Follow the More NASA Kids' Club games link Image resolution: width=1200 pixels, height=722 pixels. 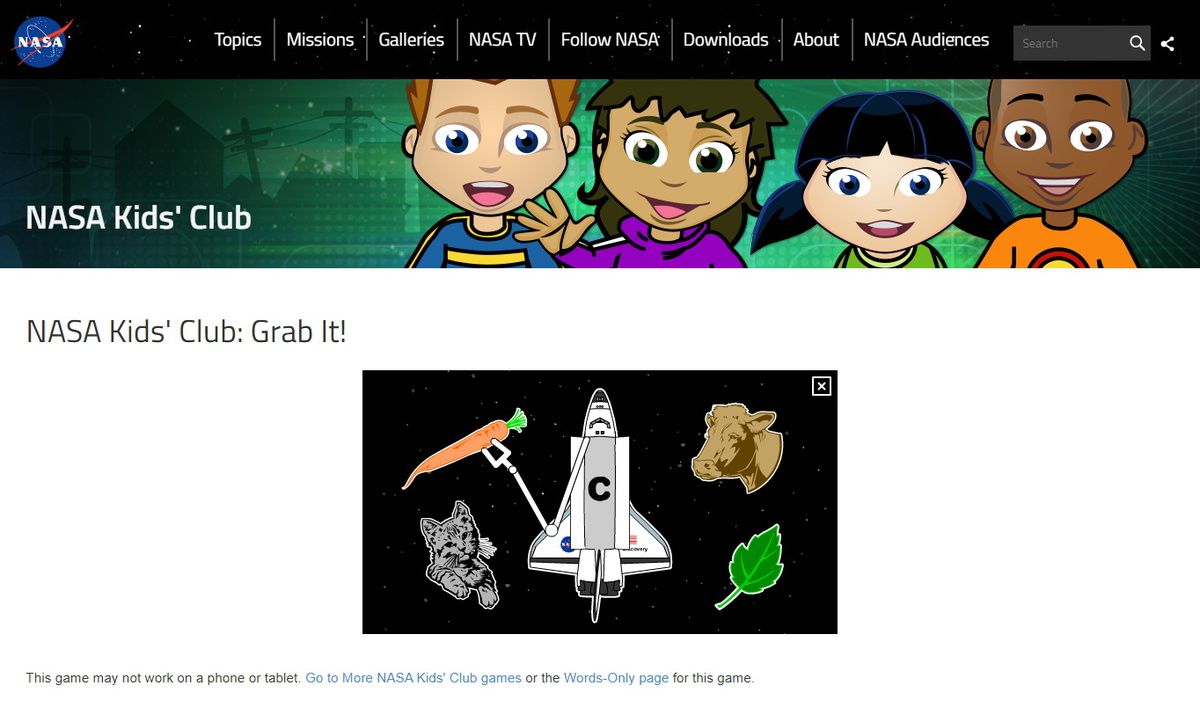tap(413, 678)
